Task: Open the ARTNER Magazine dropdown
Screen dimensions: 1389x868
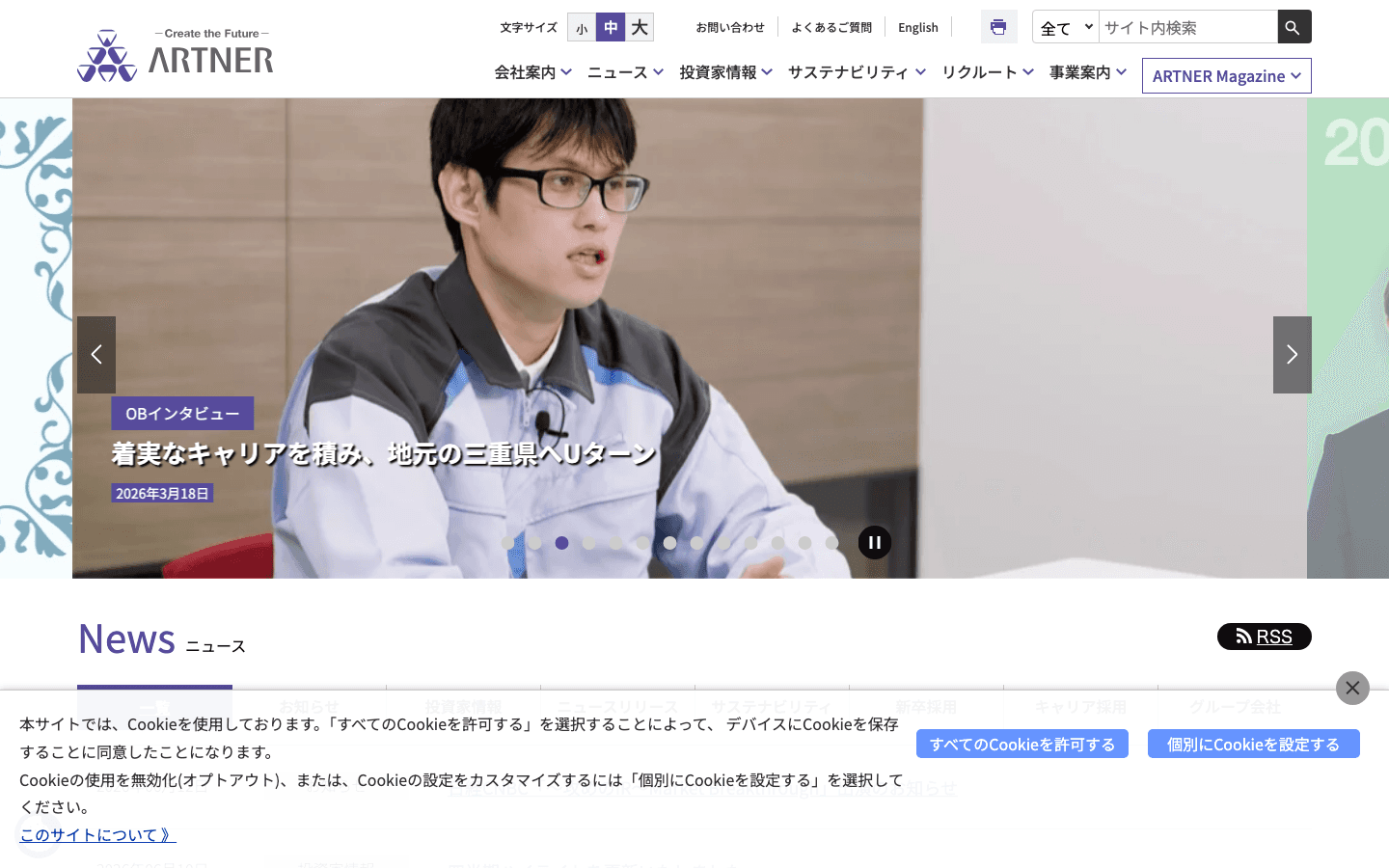Action: click(1227, 76)
